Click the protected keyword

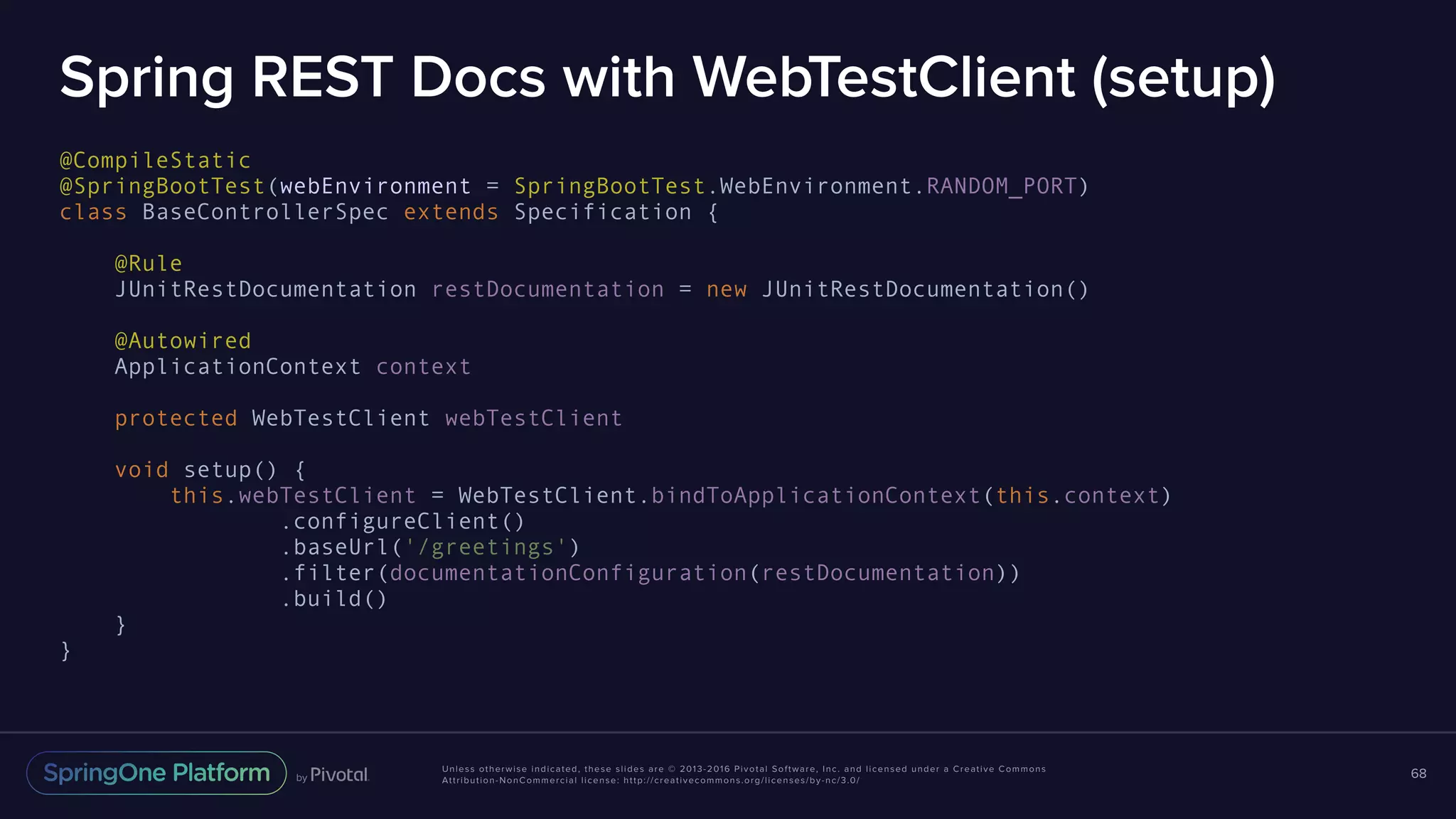tap(176, 419)
